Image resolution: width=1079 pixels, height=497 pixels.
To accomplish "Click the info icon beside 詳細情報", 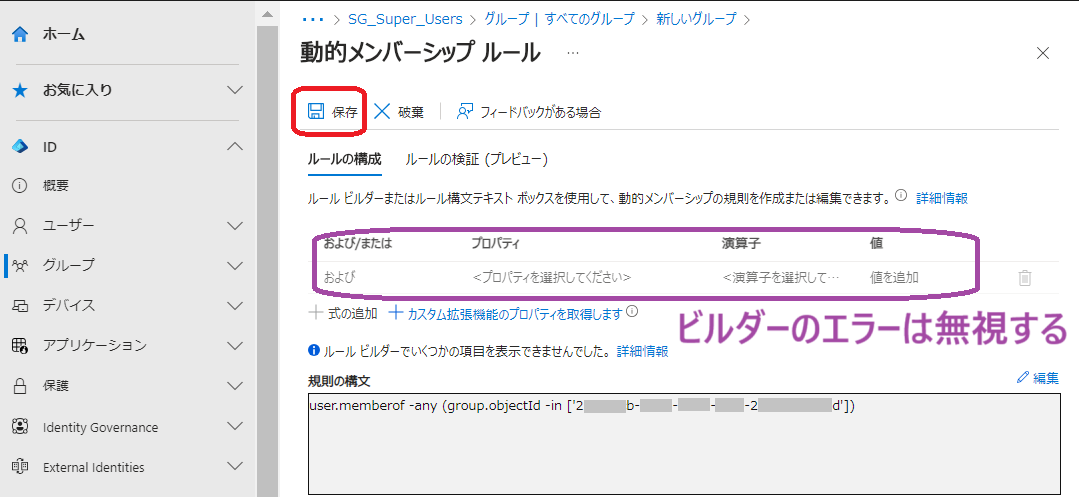I will point(901,195).
